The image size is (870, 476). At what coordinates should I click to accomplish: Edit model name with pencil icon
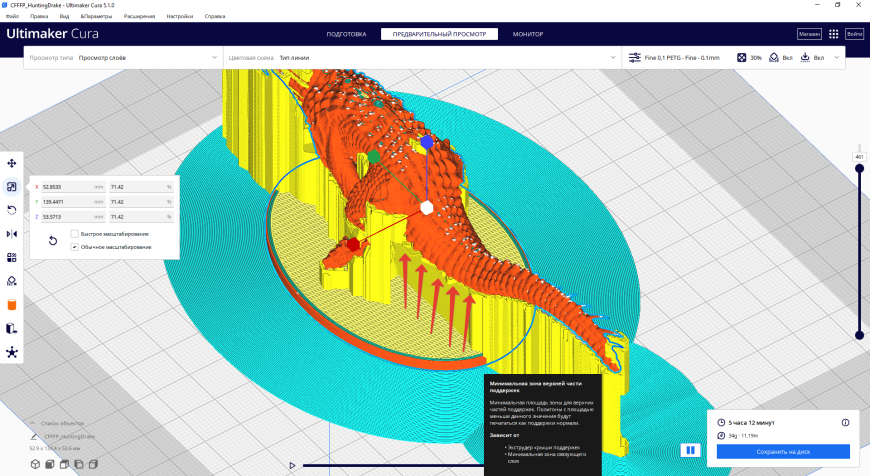point(34,437)
